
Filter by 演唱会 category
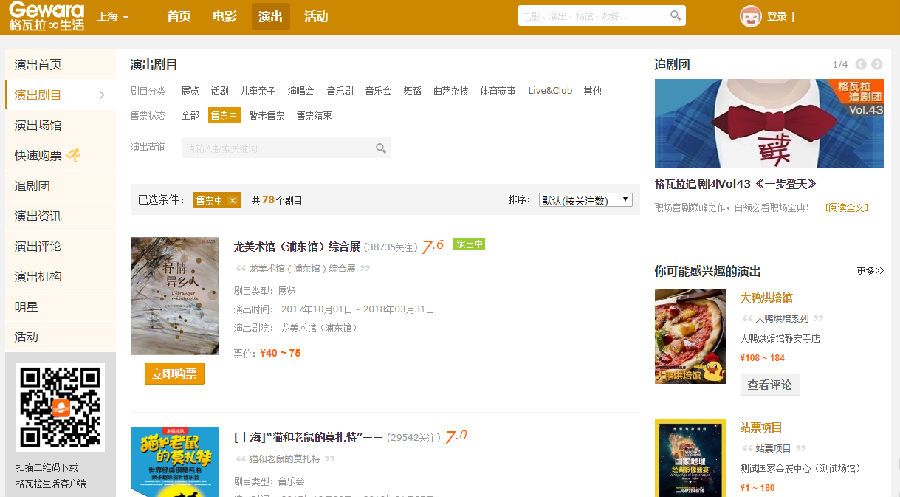301,91
